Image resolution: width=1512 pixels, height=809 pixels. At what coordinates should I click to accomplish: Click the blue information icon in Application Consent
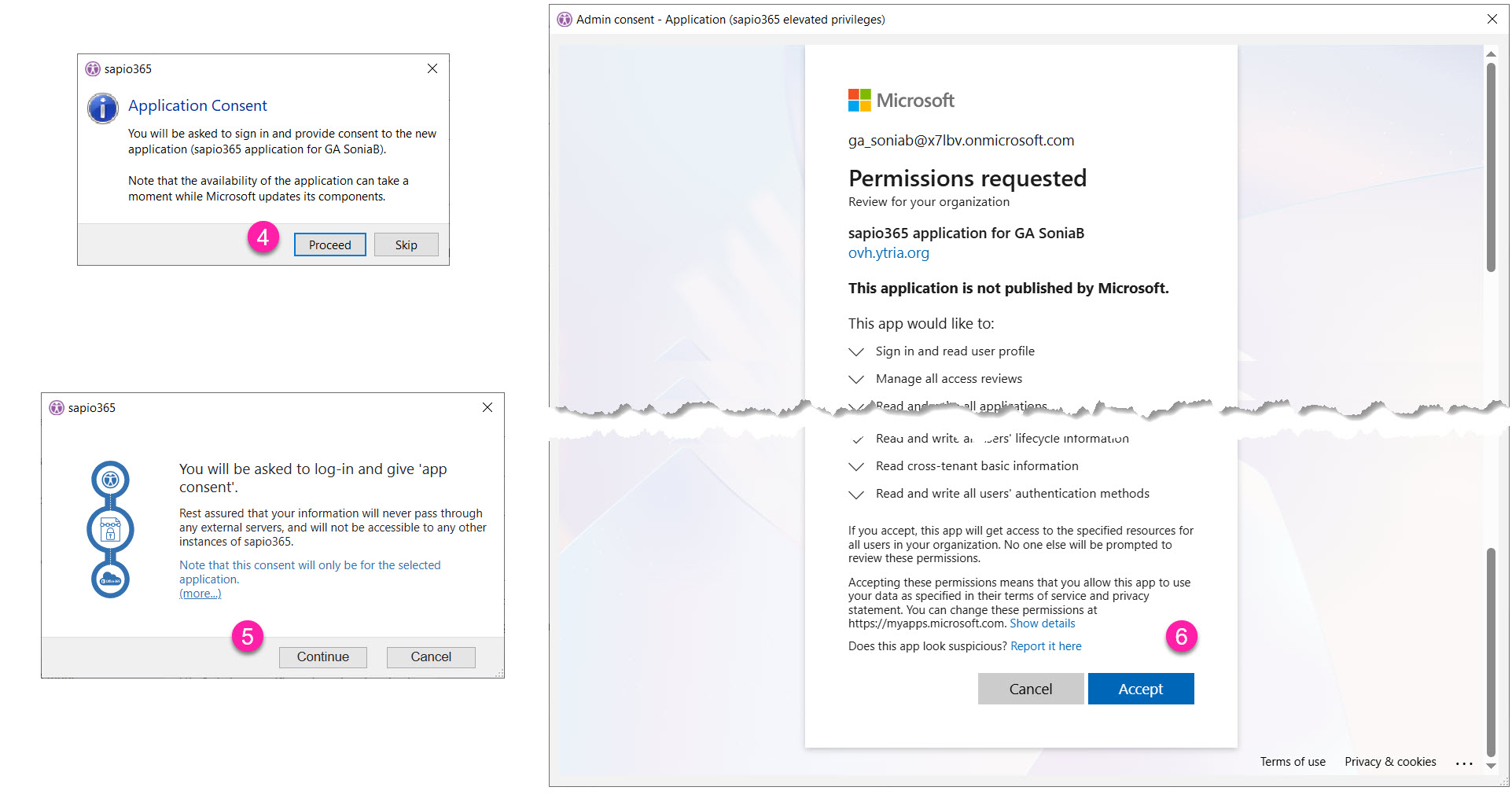(x=103, y=108)
